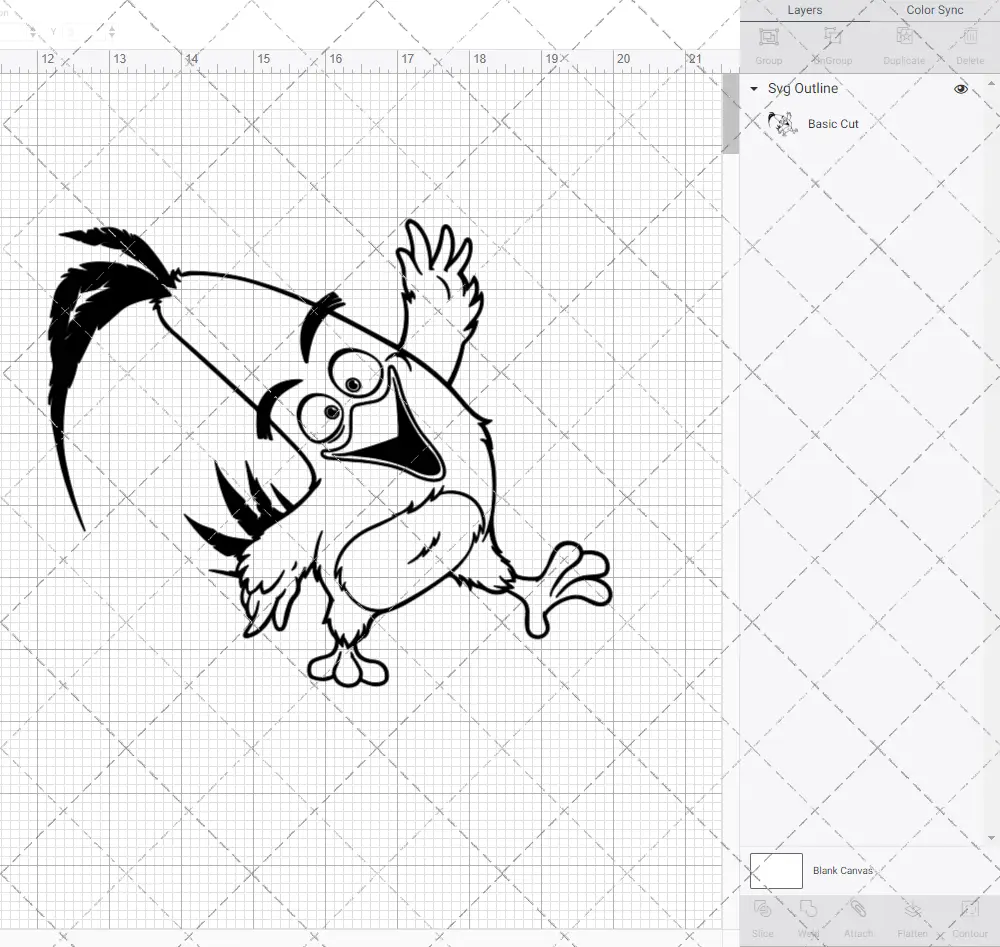Click the Slice tool icon
The image size is (1000, 947).
click(762, 909)
